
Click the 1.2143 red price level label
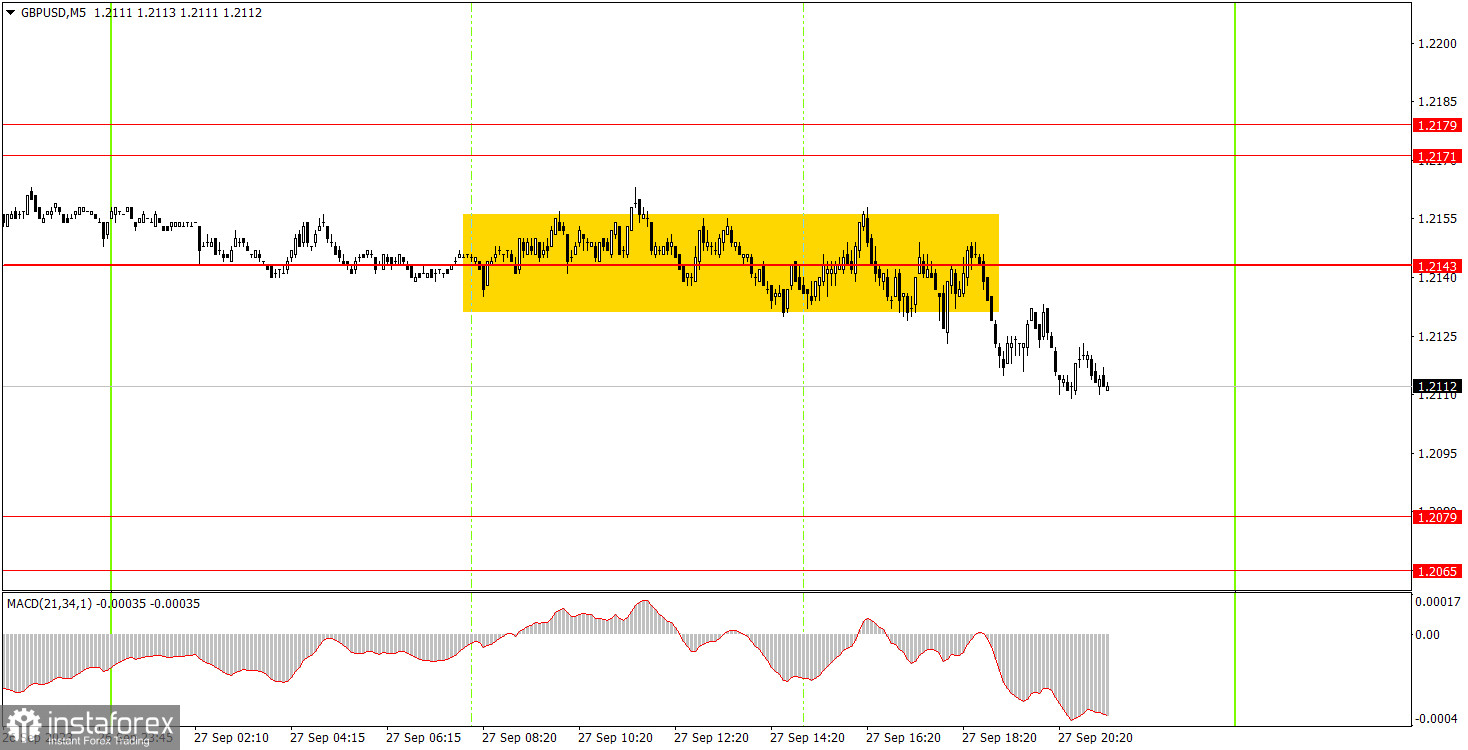(x=1436, y=266)
